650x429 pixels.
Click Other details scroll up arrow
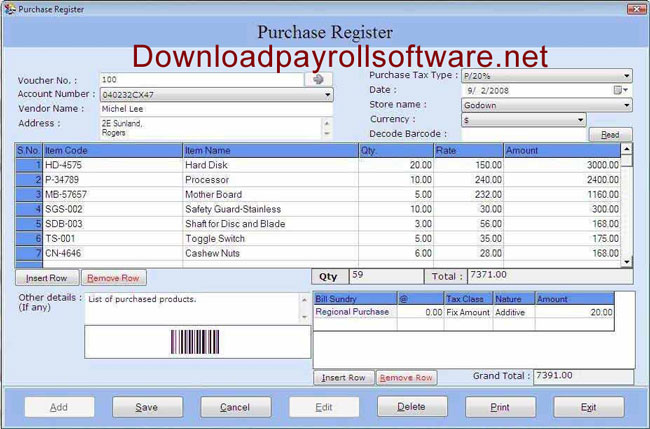point(305,299)
